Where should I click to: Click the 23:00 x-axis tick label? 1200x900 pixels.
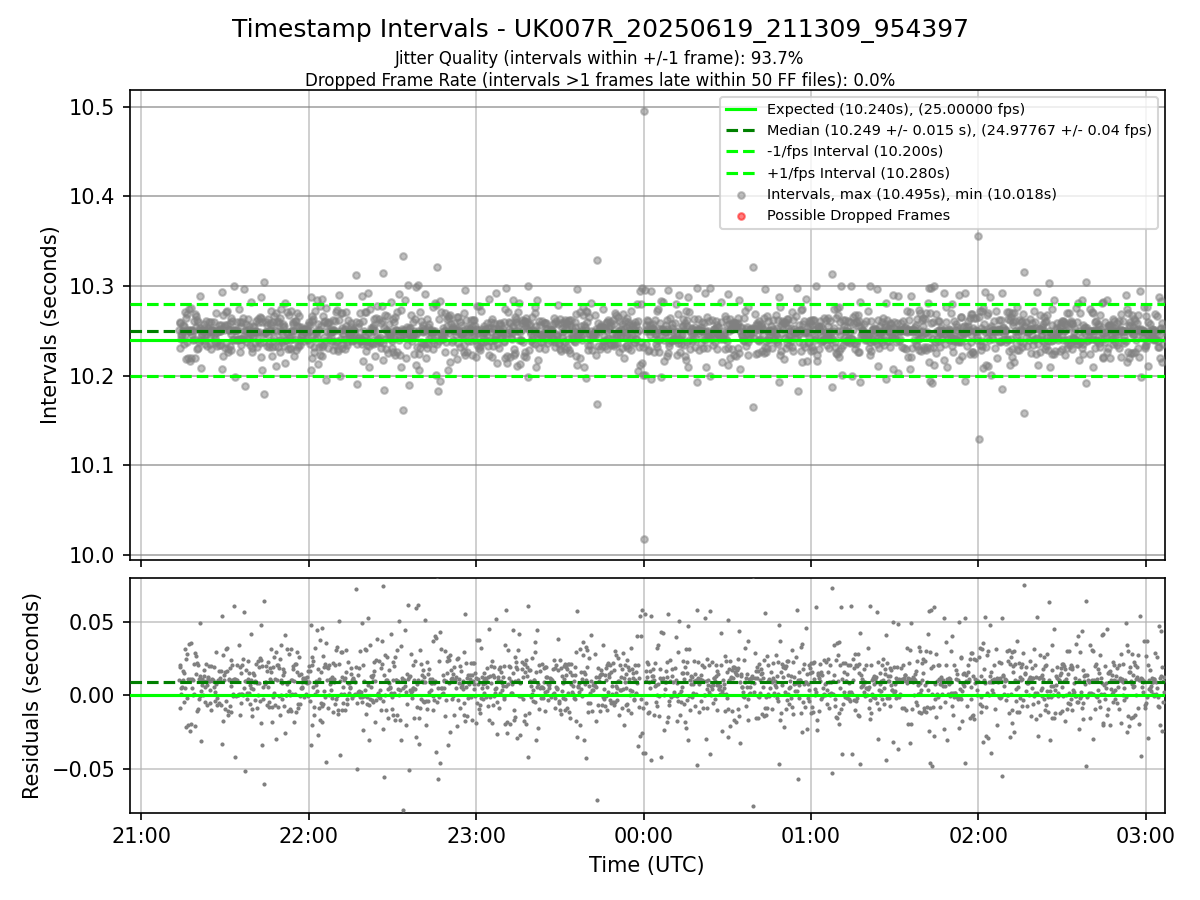pos(476,833)
